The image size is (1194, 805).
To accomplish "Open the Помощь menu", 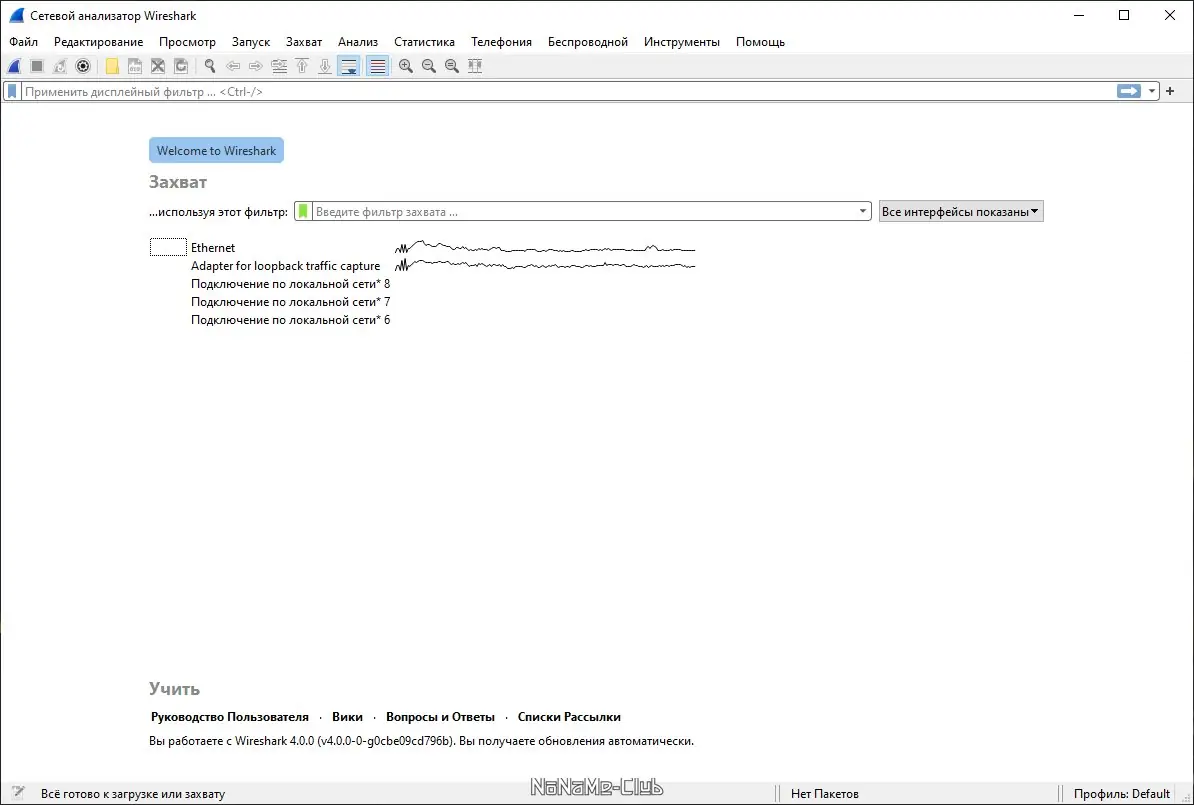I will point(760,42).
